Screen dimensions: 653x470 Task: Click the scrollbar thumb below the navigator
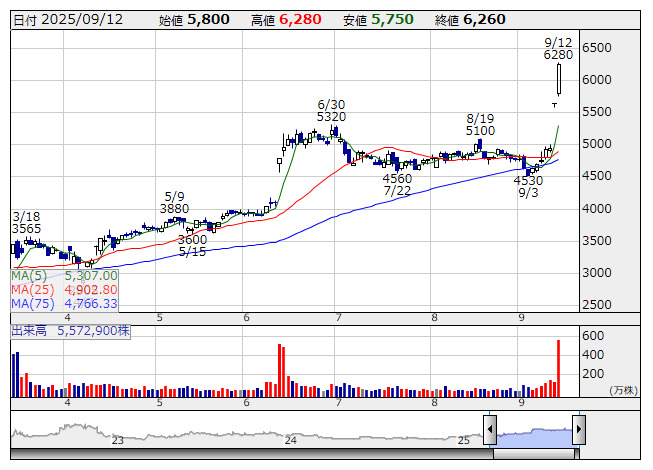(534, 455)
